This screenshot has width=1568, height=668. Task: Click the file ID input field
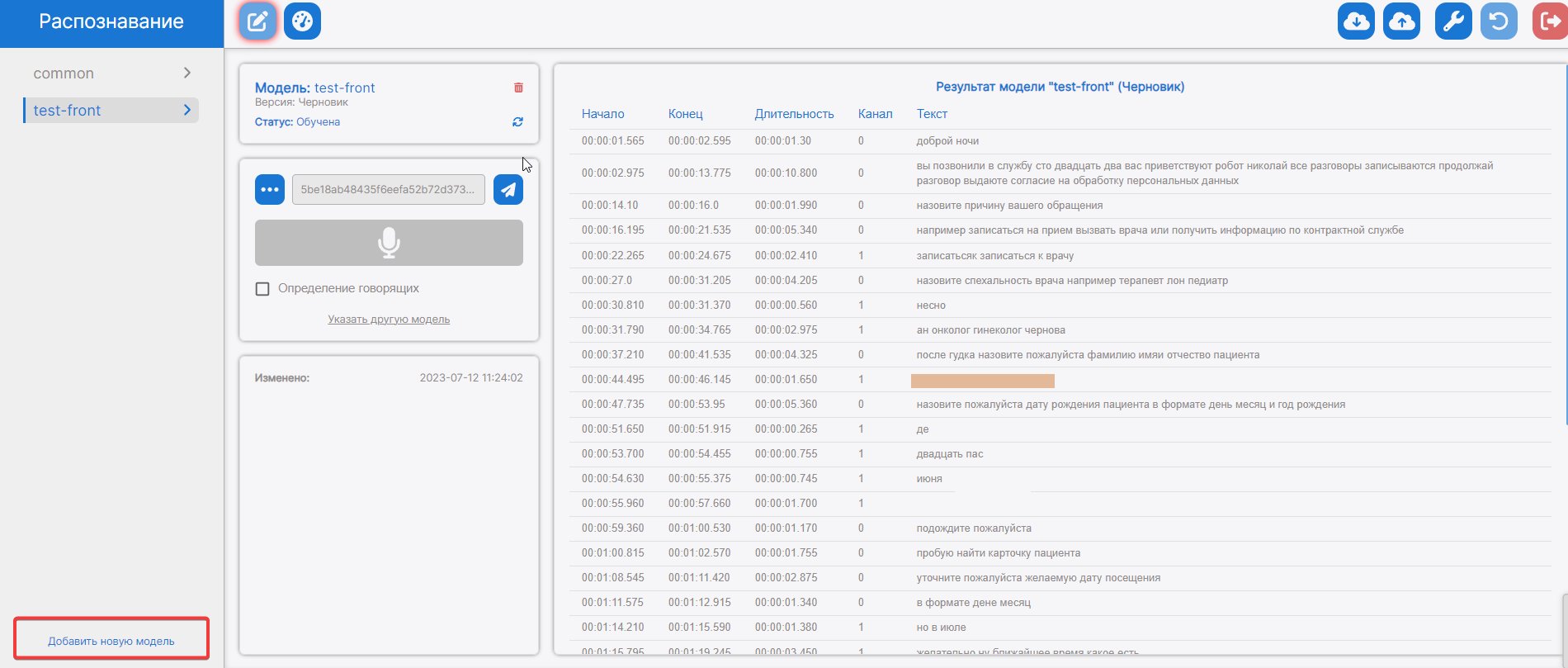coord(388,189)
